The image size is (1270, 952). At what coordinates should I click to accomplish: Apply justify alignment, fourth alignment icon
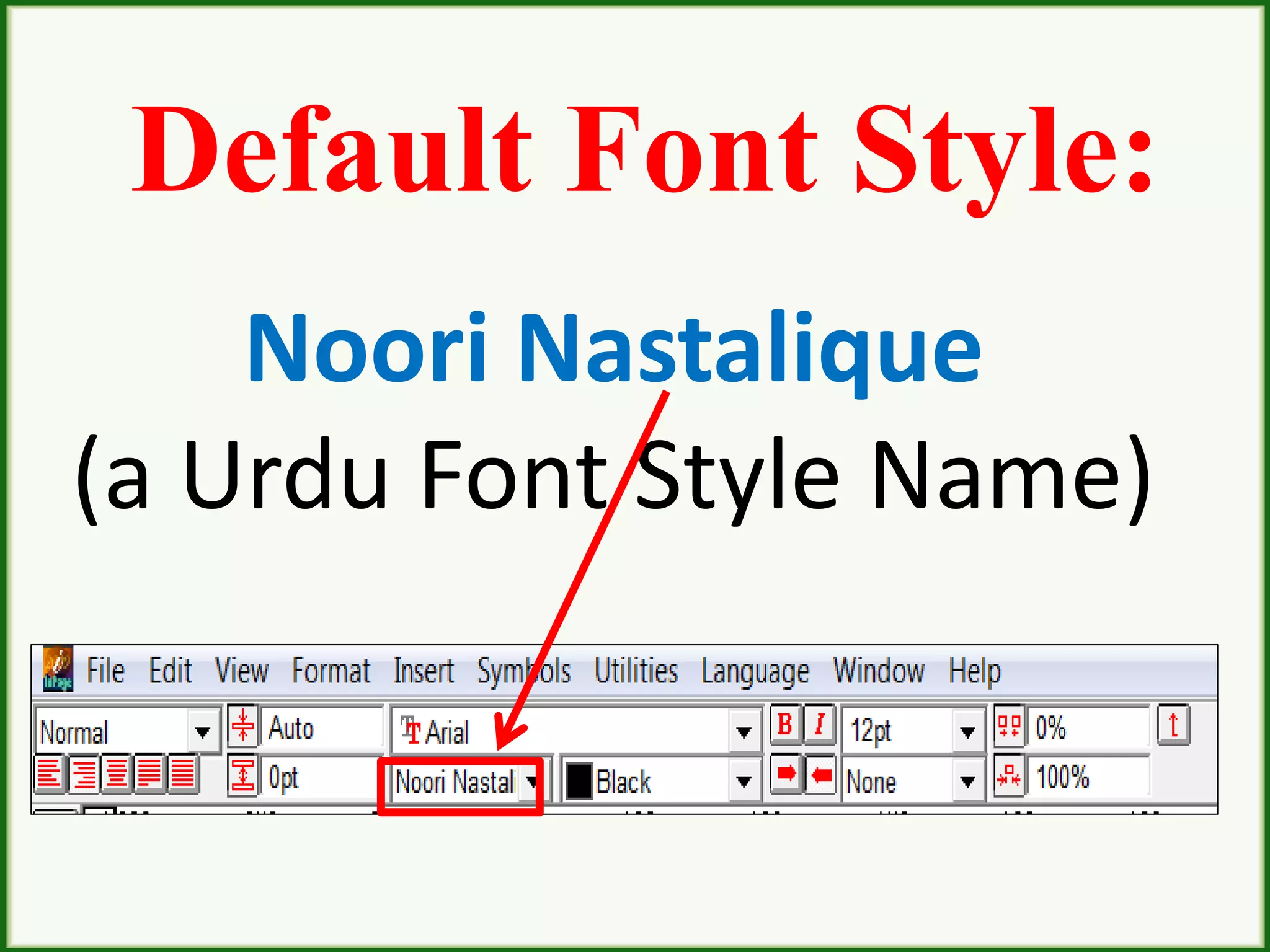[x=149, y=774]
